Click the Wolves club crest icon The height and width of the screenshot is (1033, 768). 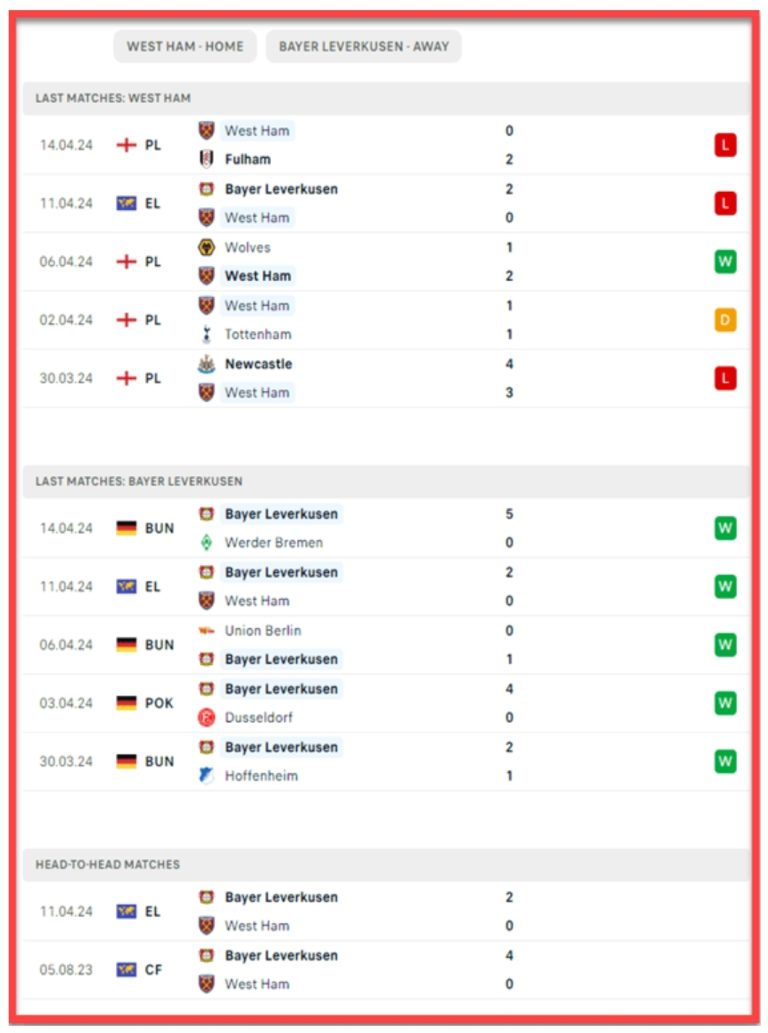pyautogui.click(x=206, y=247)
